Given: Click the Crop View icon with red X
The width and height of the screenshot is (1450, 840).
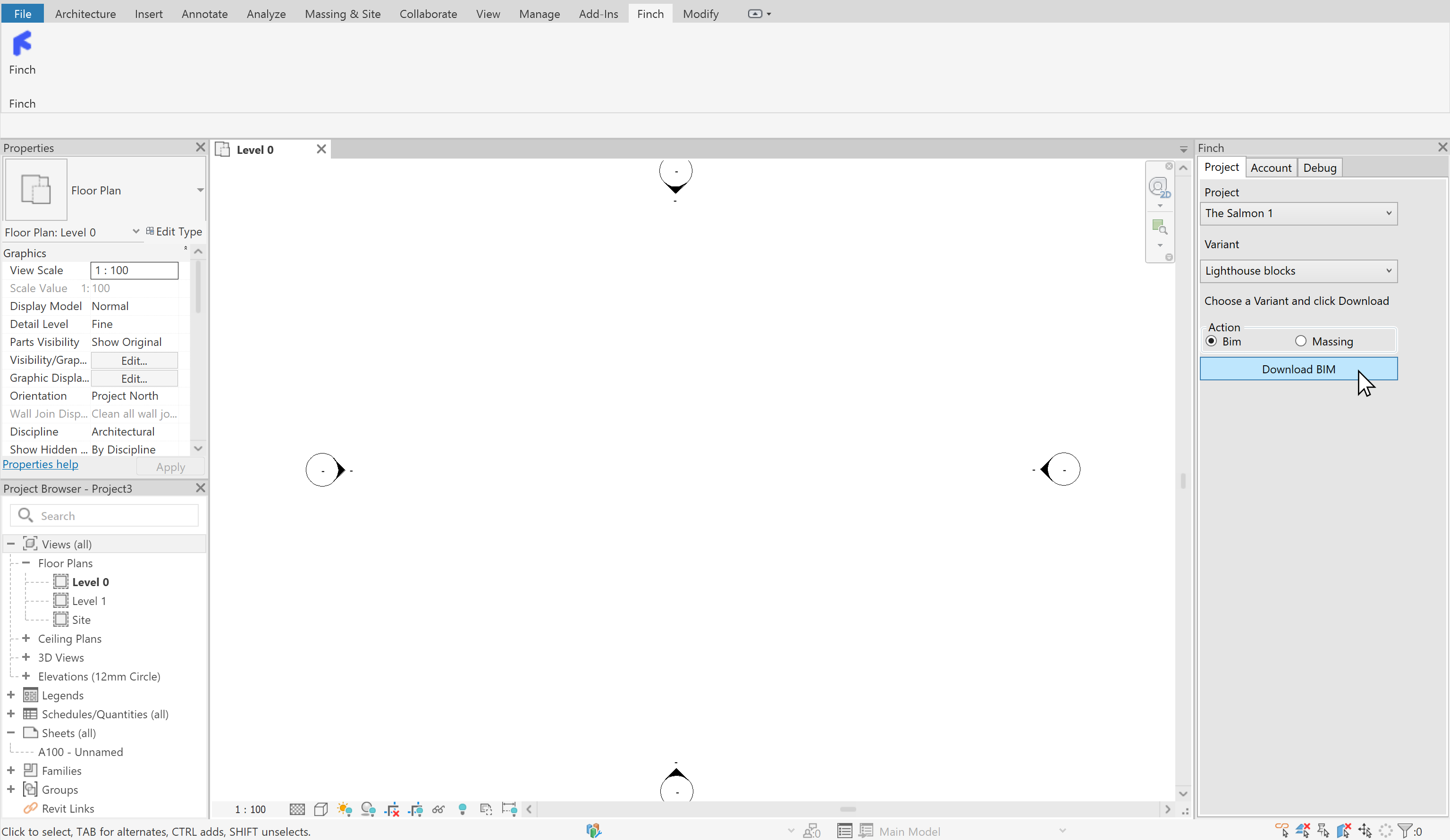Looking at the screenshot, I should (x=392, y=809).
